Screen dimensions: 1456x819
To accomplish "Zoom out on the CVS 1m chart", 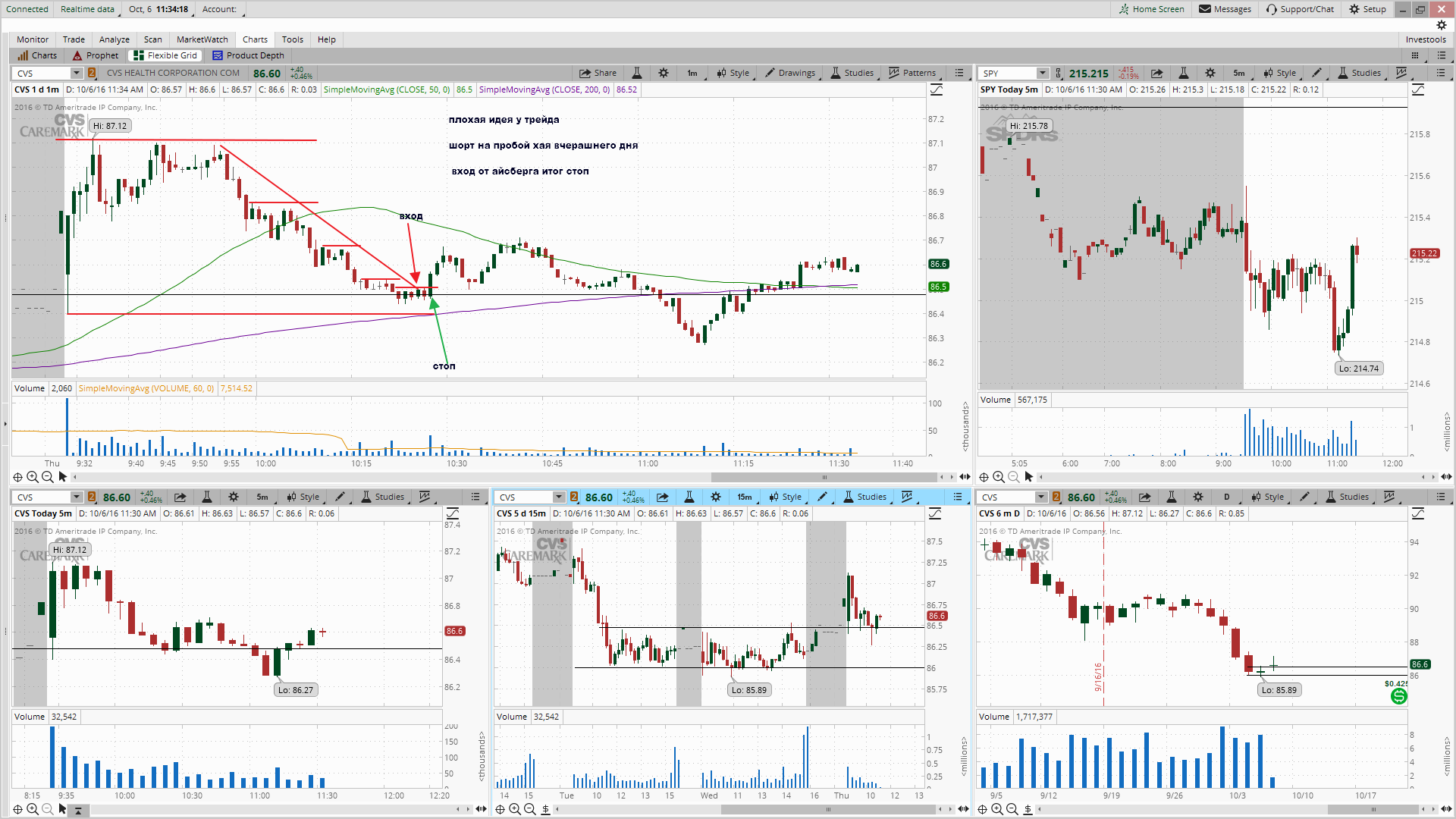I will point(48,477).
